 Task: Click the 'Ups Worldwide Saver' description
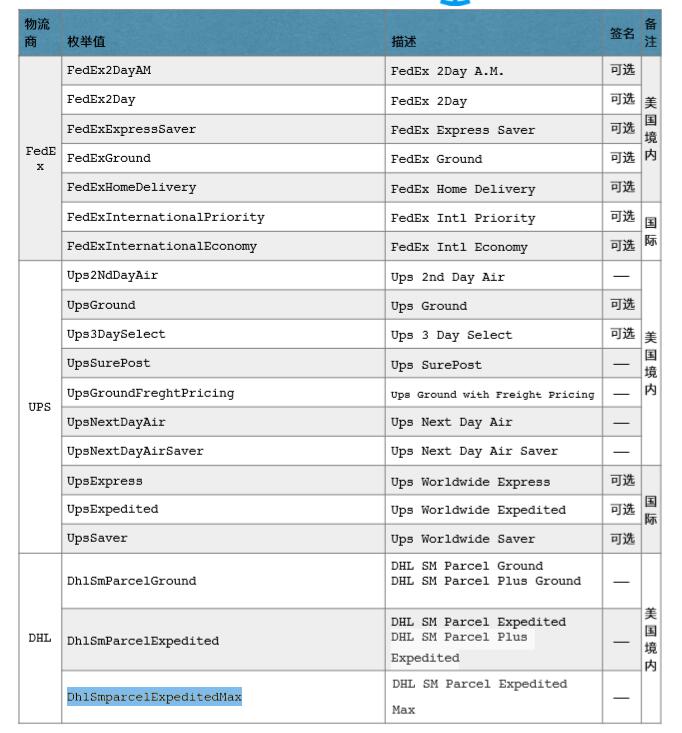(x=463, y=539)
